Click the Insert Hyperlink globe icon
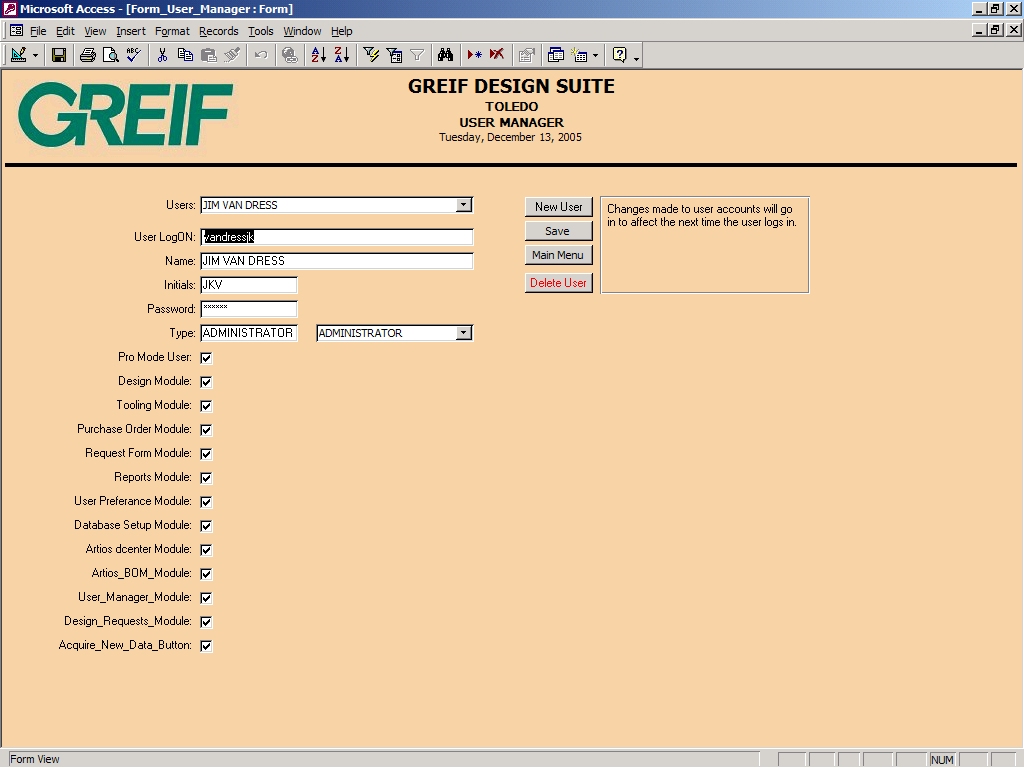The image size is (1024, 768). coord(290,56)
